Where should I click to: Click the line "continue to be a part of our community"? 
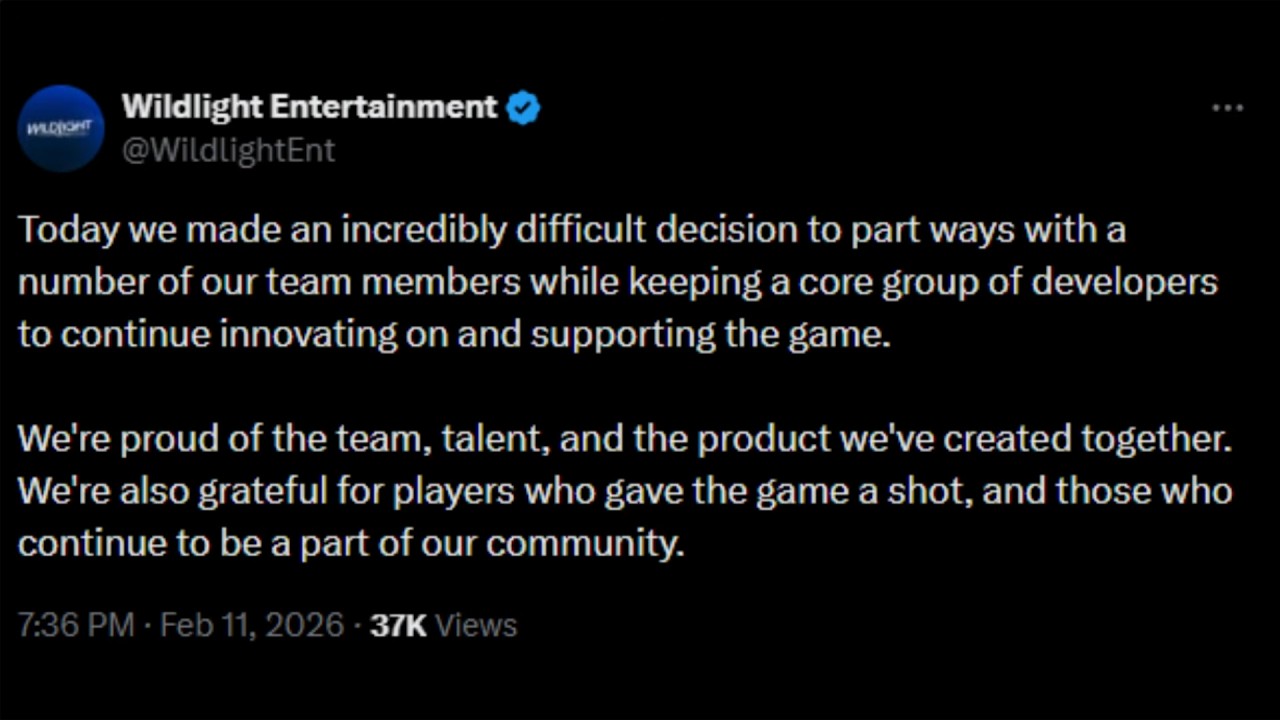351,544
